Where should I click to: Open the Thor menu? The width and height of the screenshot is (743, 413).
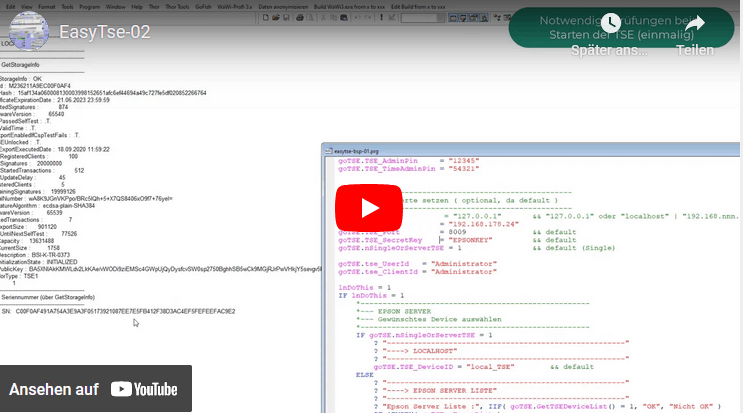coord(154,7)
